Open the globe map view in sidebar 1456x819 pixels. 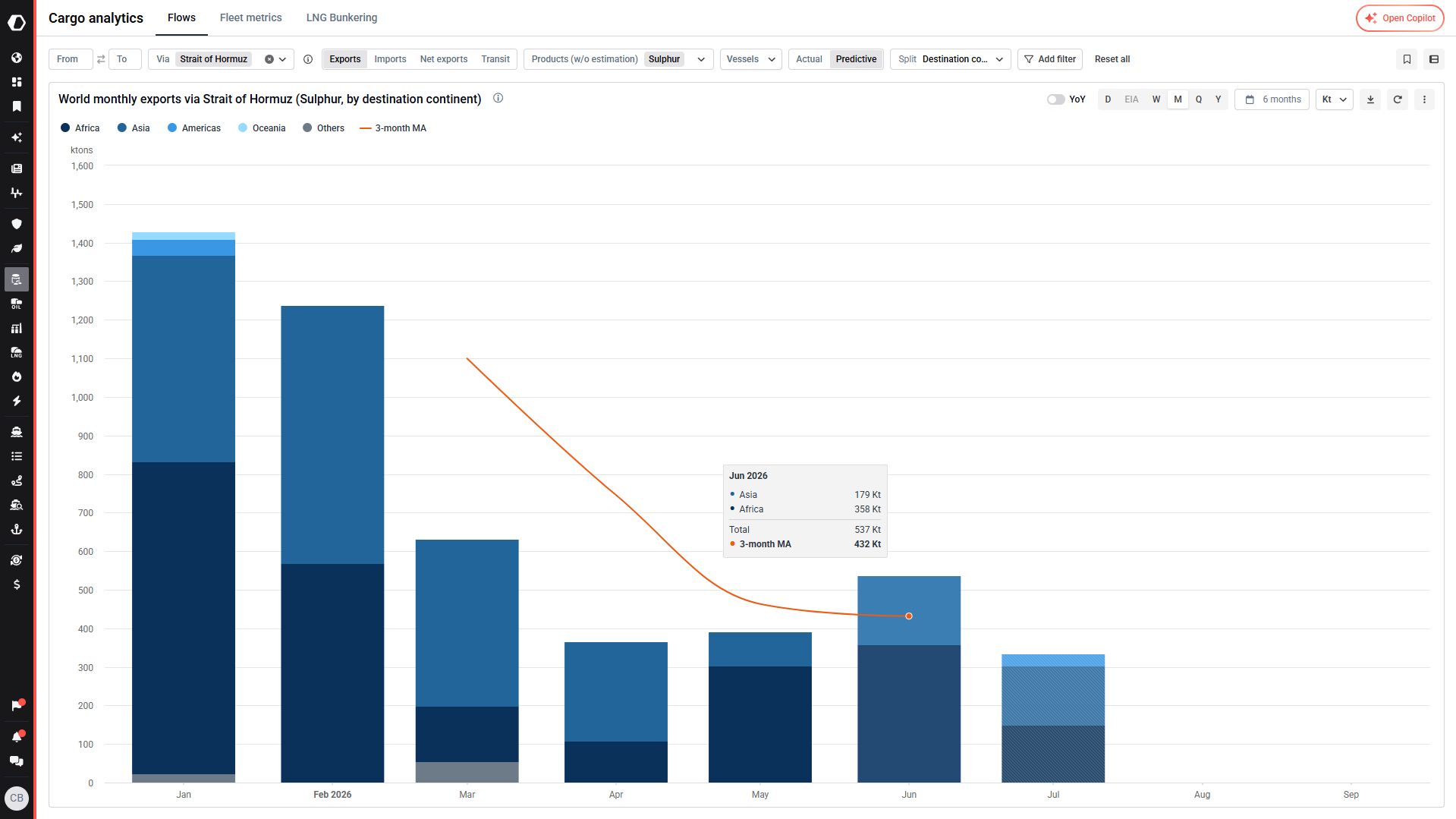[x=17, y=58]
